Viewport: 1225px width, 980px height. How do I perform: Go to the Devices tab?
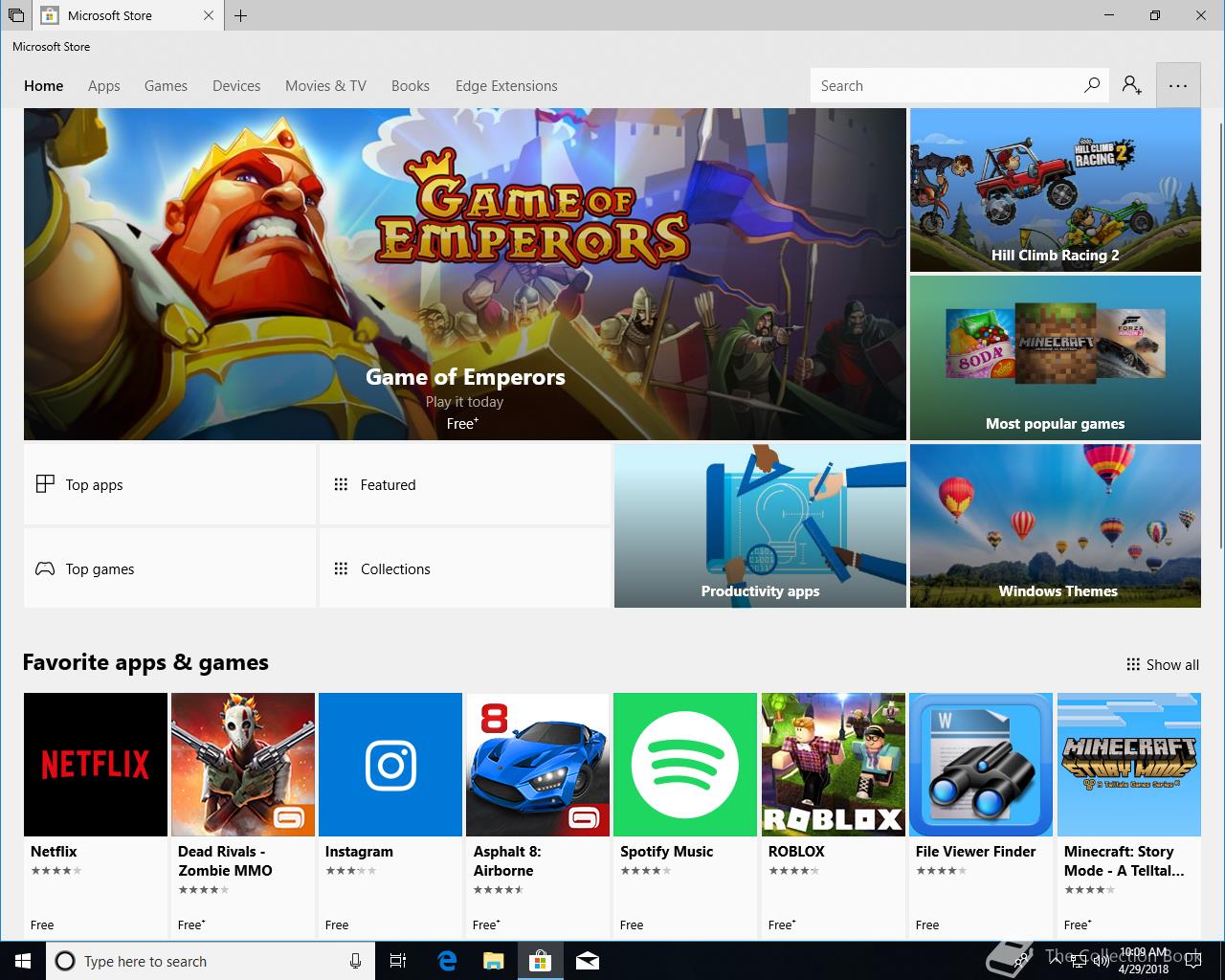pyautogui.click(x=236, y=85)
